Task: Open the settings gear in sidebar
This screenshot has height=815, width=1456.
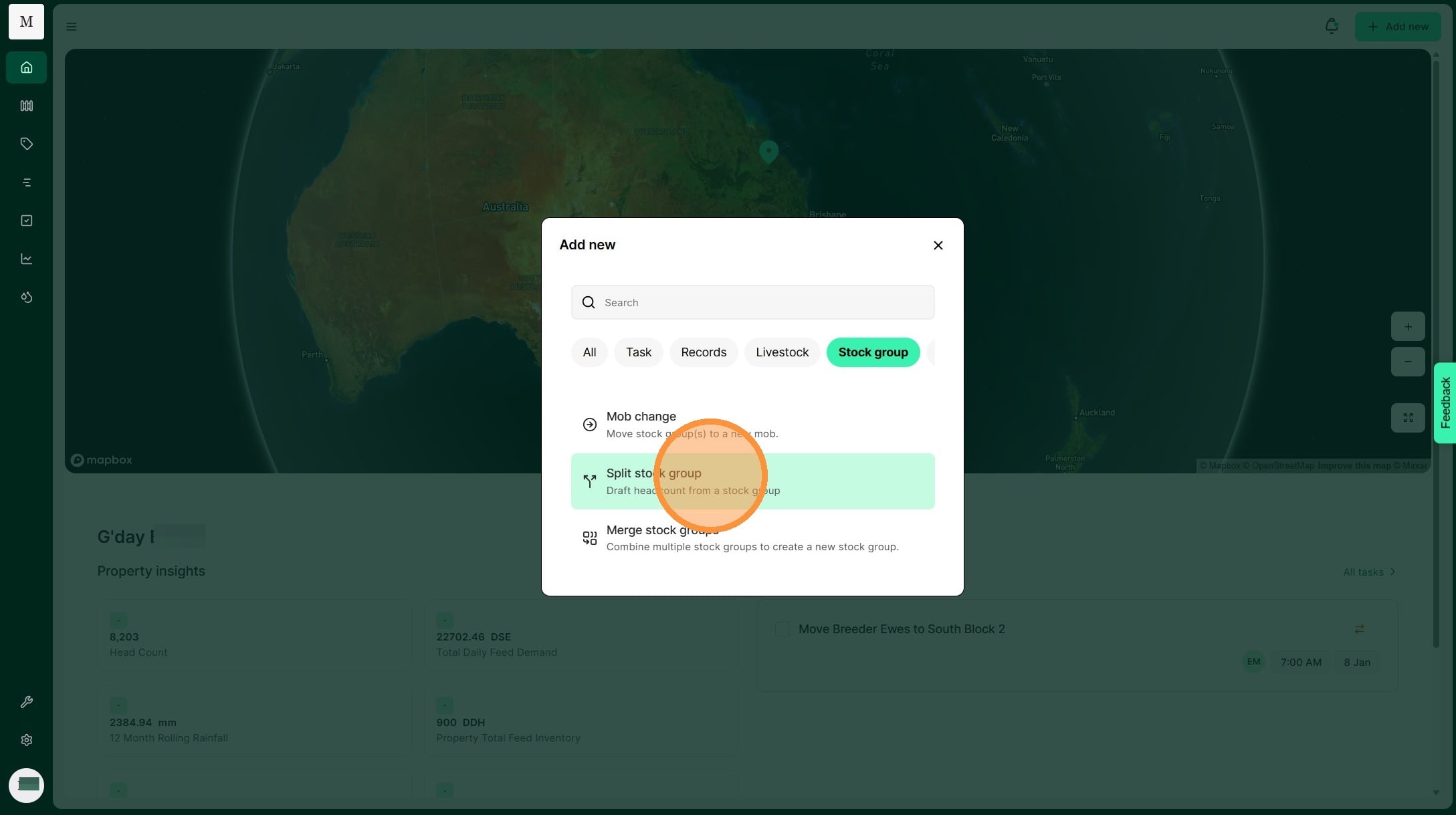Action: pos(26,740)
